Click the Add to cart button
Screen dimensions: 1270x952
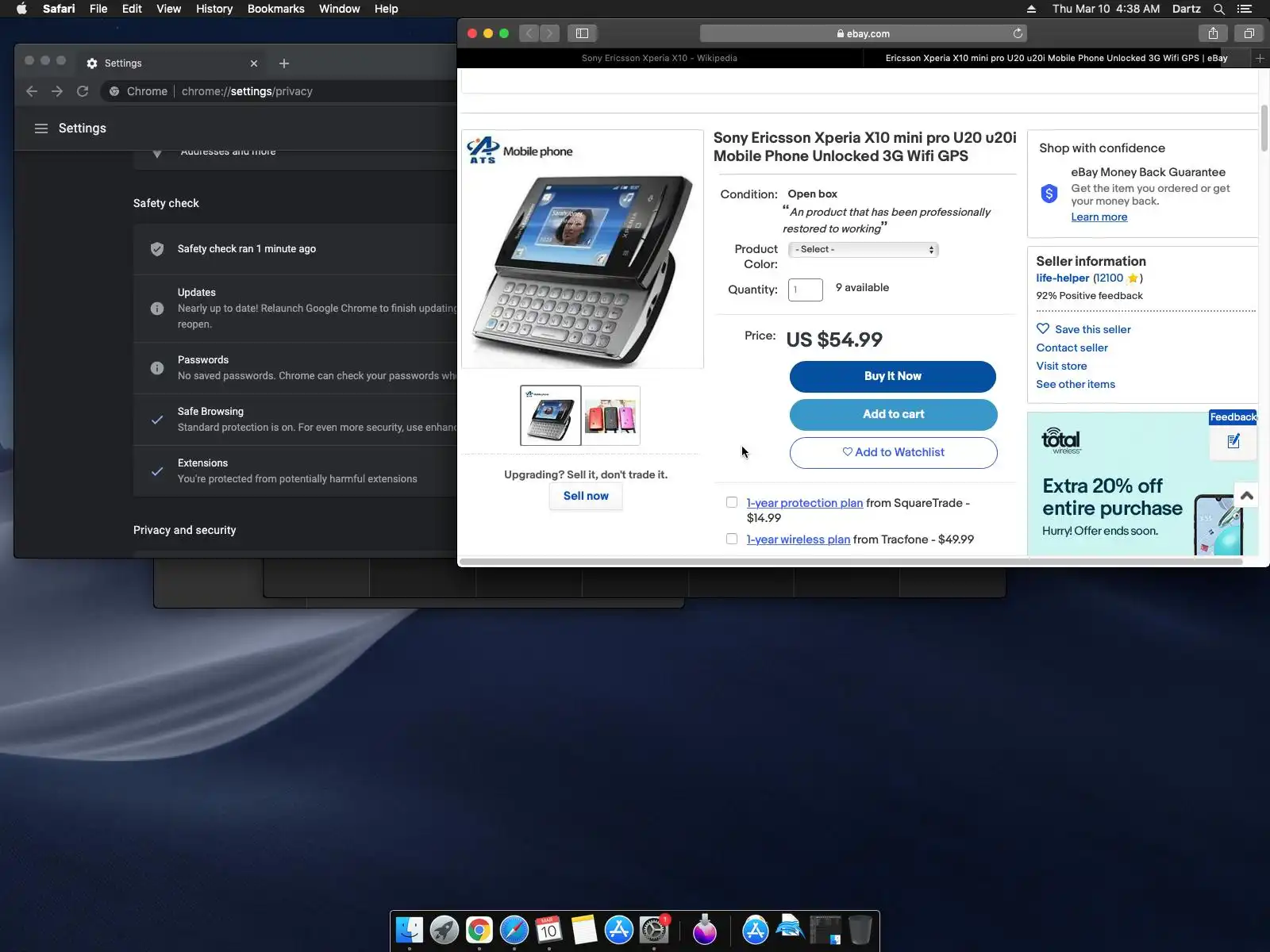pyautogui.click(x=893, y=414)
